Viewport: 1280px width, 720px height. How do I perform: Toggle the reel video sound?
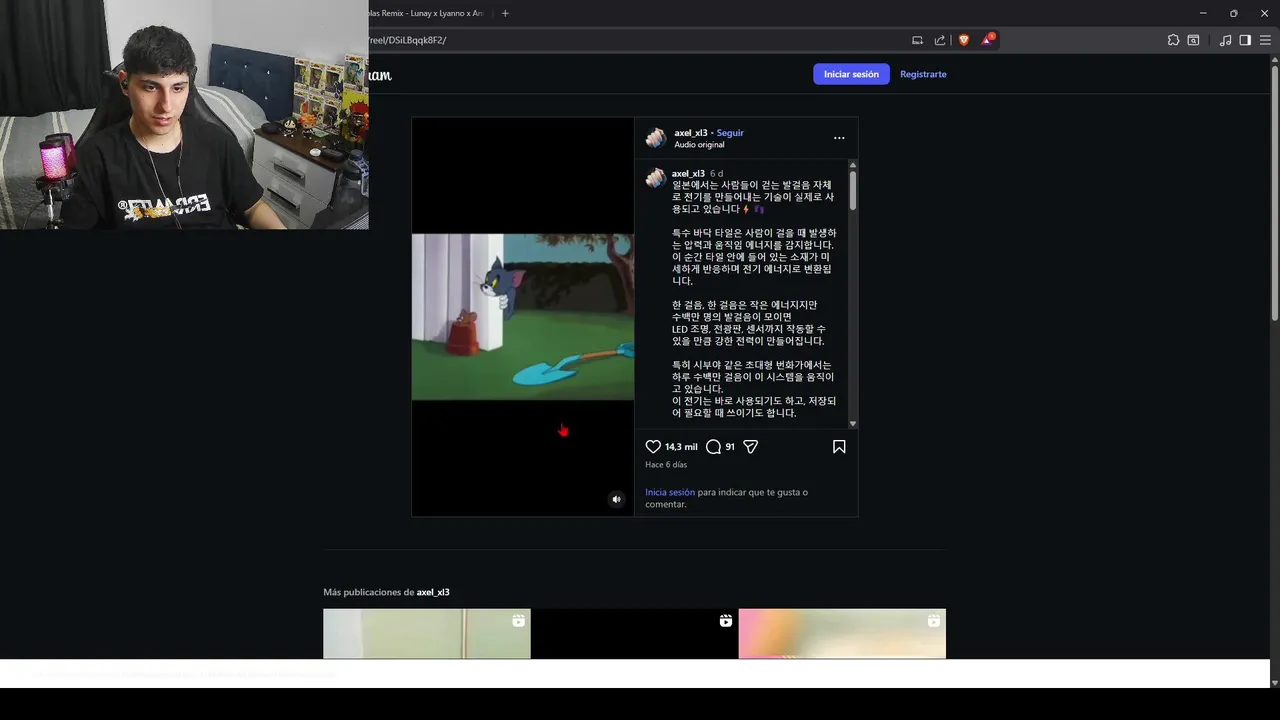[616, 499]
